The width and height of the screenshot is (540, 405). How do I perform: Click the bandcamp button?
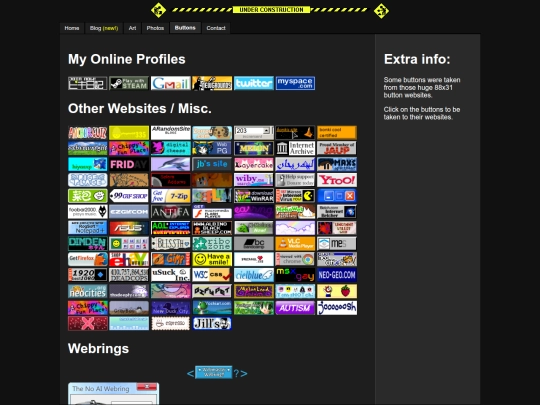click(x=254, y=243)
